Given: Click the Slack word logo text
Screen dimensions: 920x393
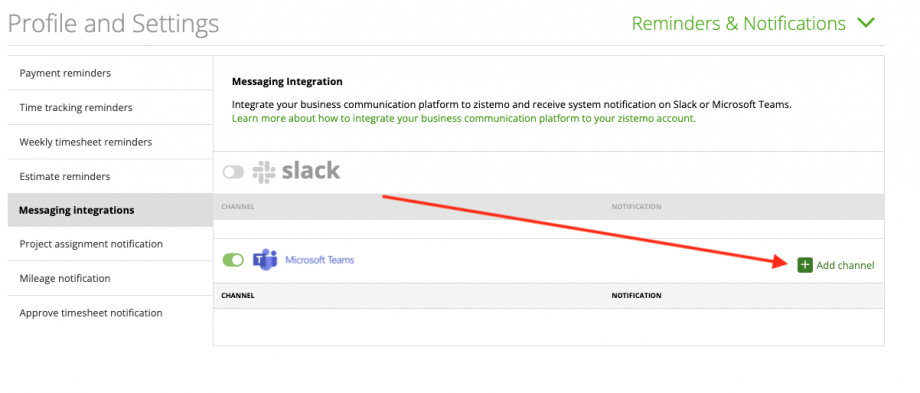Looking at the screenshot, I should tap(311, 171).
